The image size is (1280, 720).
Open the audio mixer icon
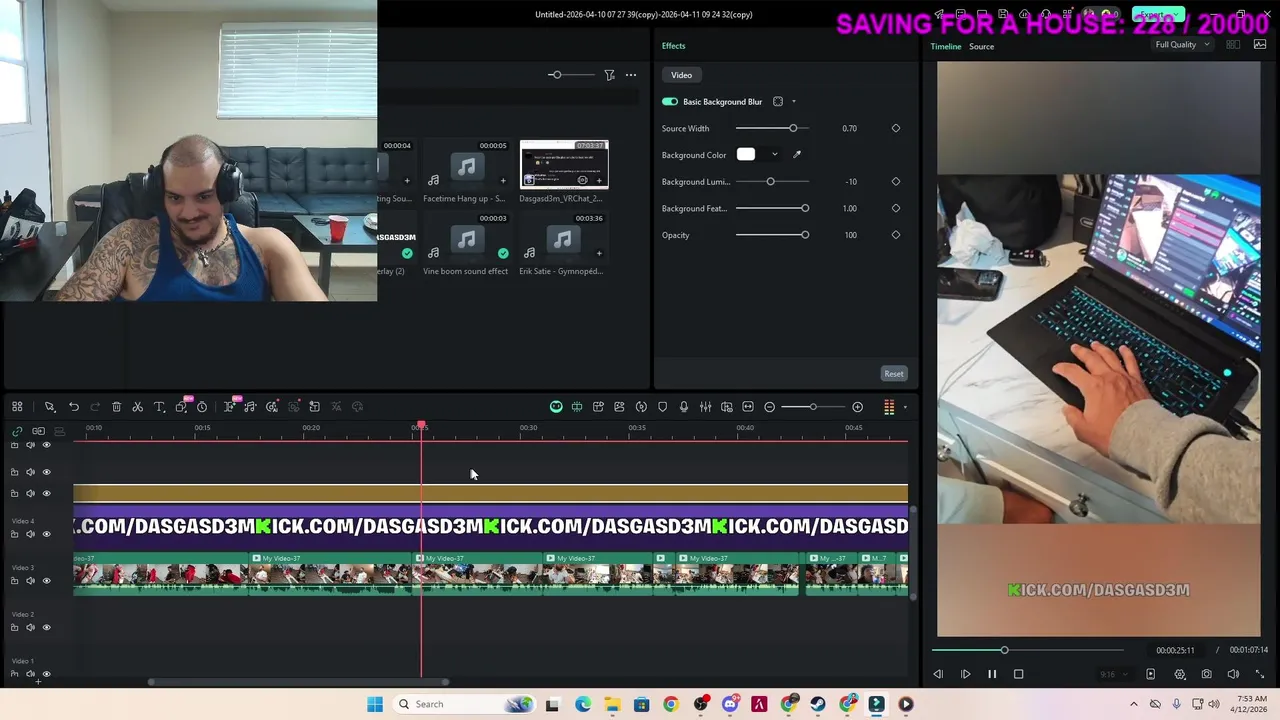coord(705,407)
